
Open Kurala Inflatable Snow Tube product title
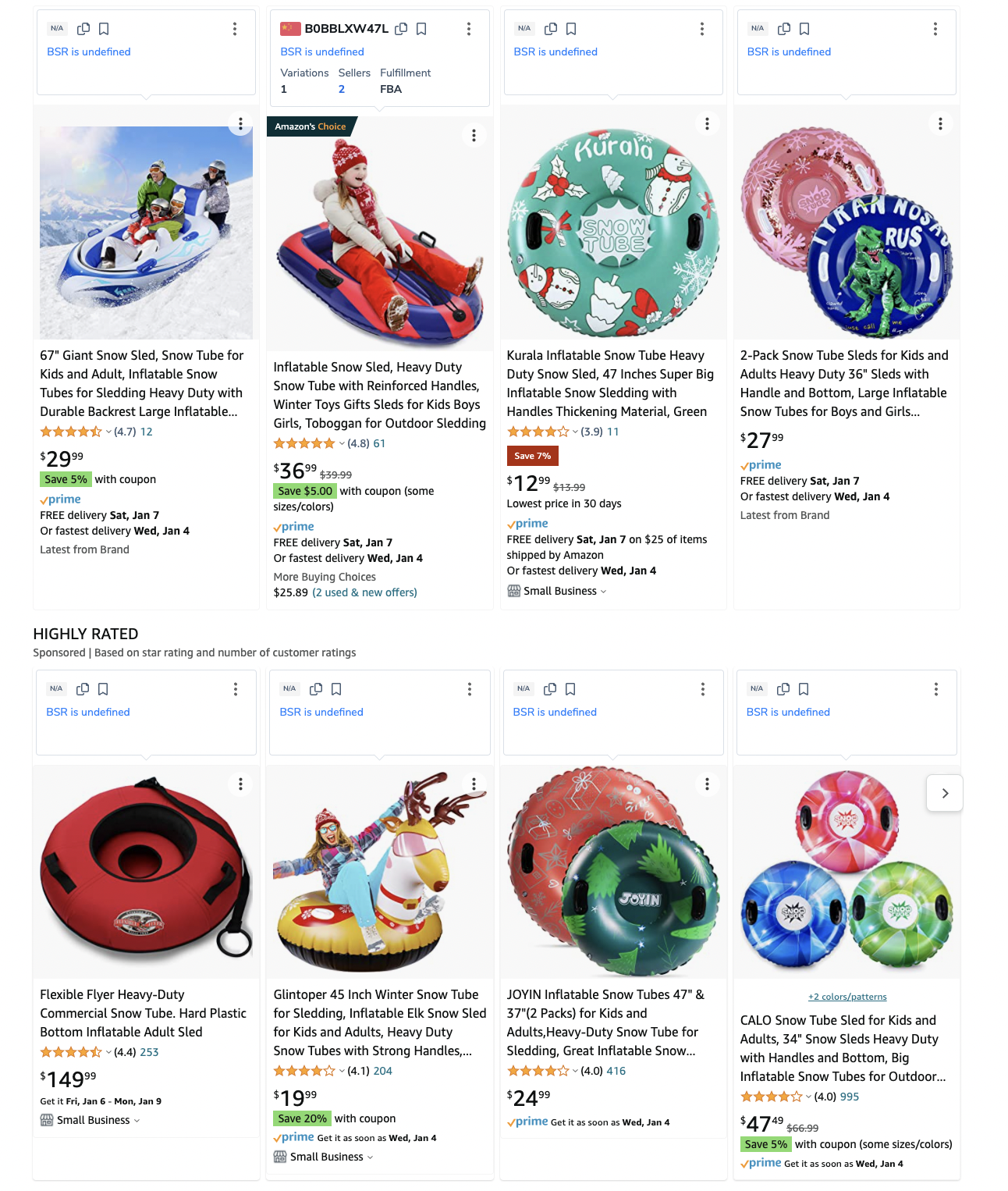[610, 383]
